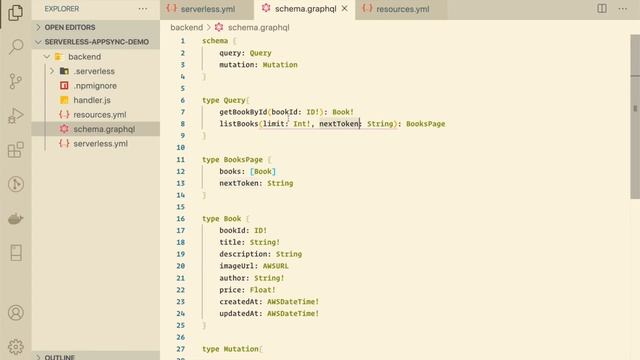Click 'description' field on line 19

click(x=243, y=254)
